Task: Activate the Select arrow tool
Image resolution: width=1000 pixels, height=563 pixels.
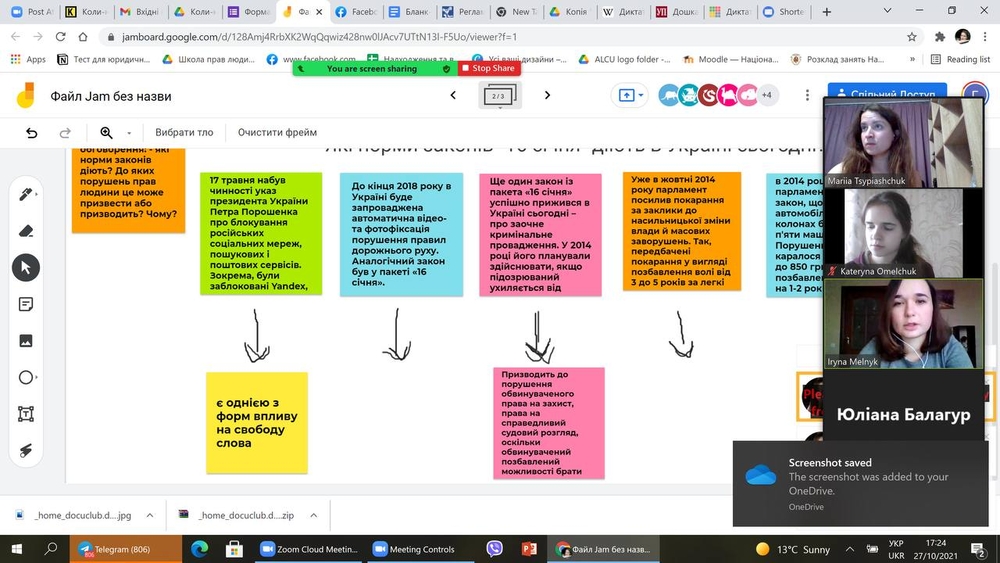Action: (x=27, y=267)
